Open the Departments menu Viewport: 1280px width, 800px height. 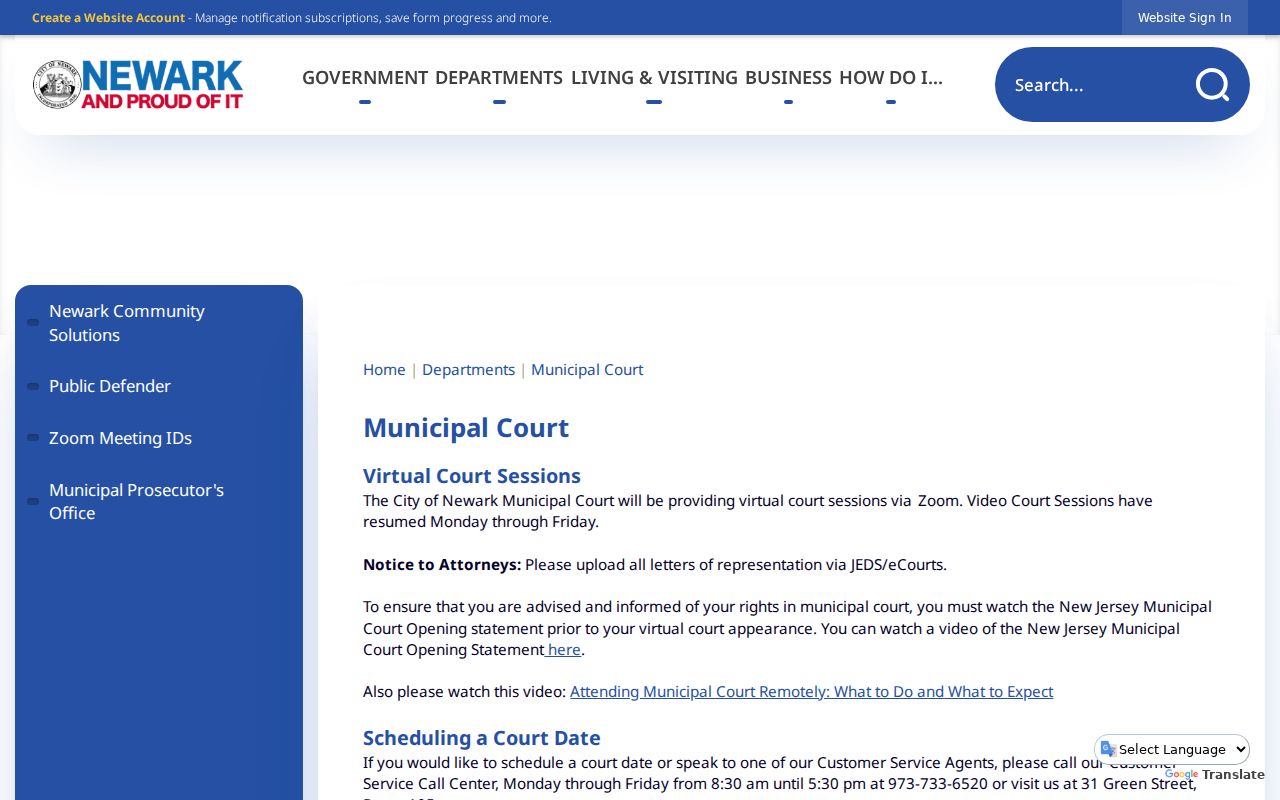[x=499, y=78]
